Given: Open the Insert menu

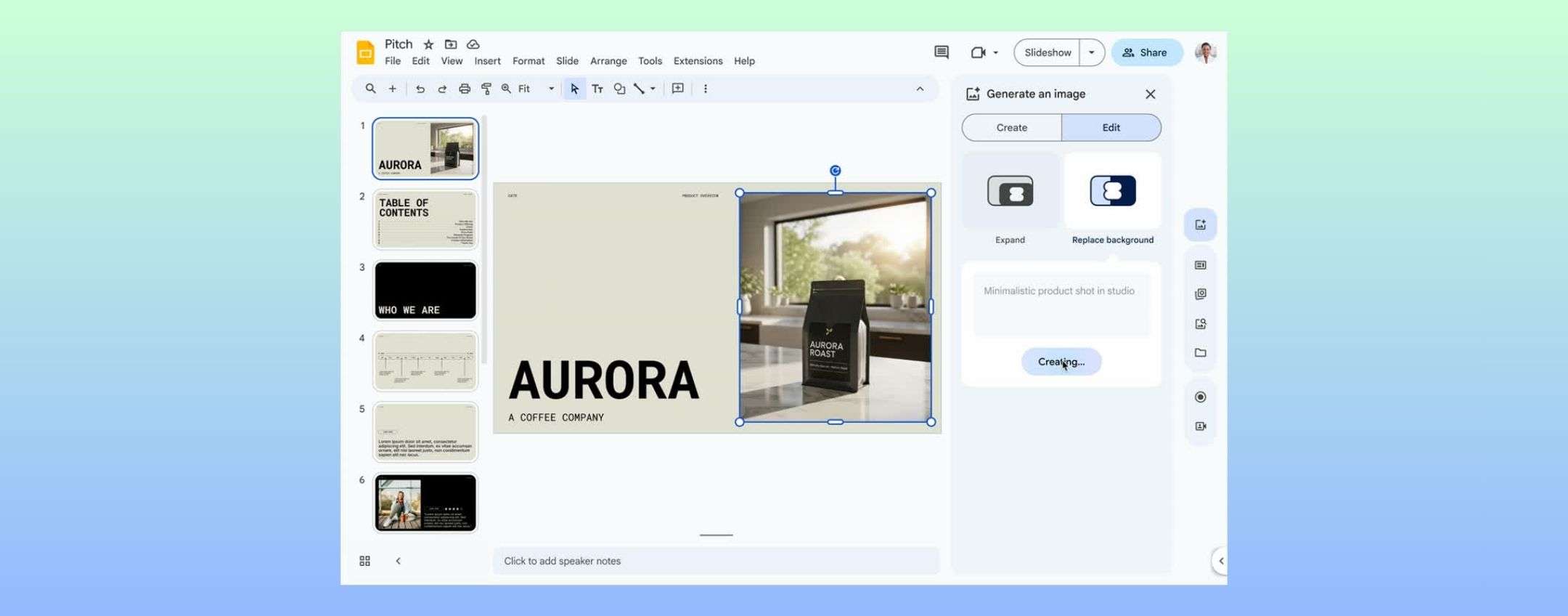Looking at the screenshot, I should (x=487, y=61).
